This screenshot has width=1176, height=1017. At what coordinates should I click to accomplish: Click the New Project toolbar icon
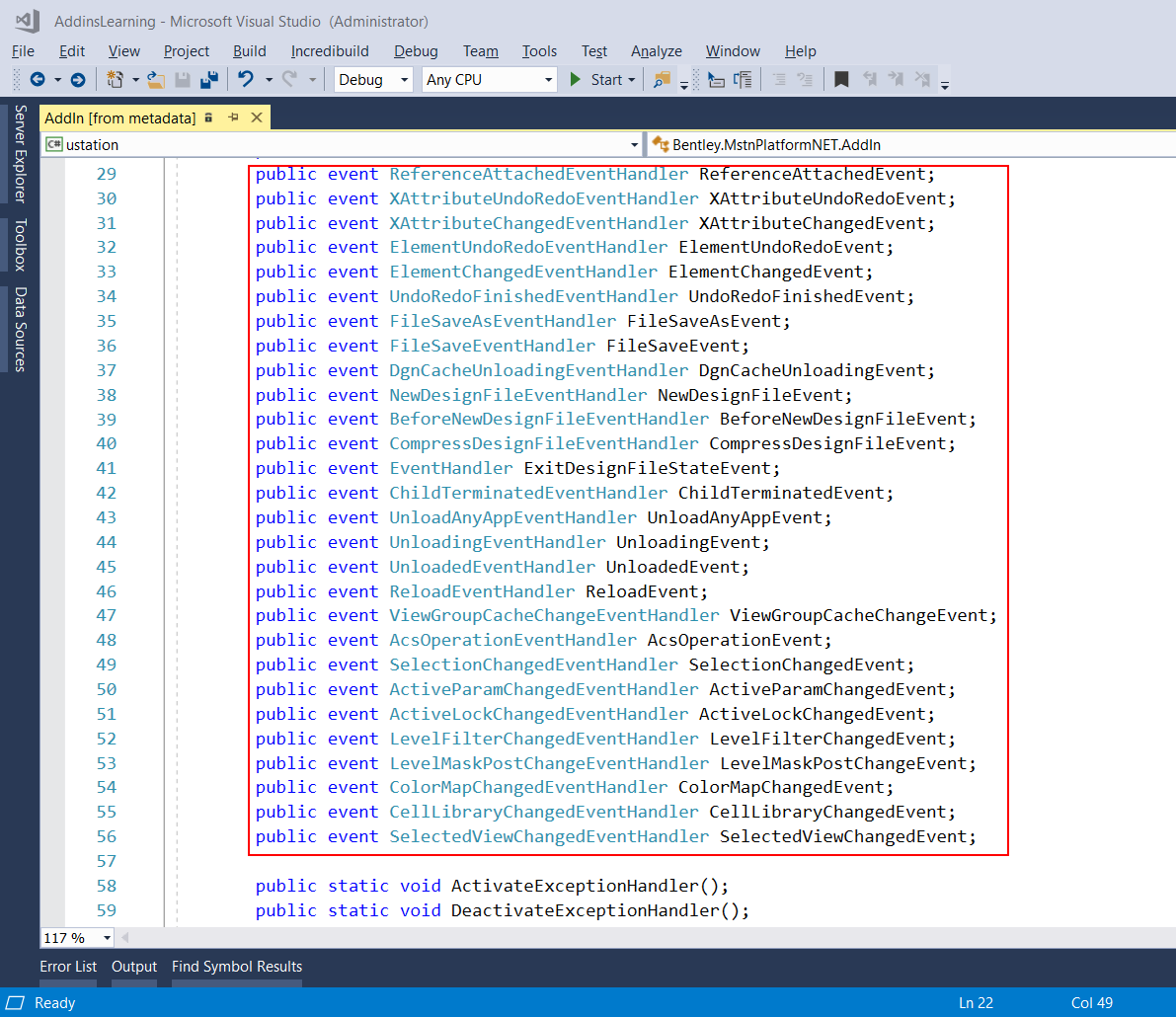[x=115, y=80]
